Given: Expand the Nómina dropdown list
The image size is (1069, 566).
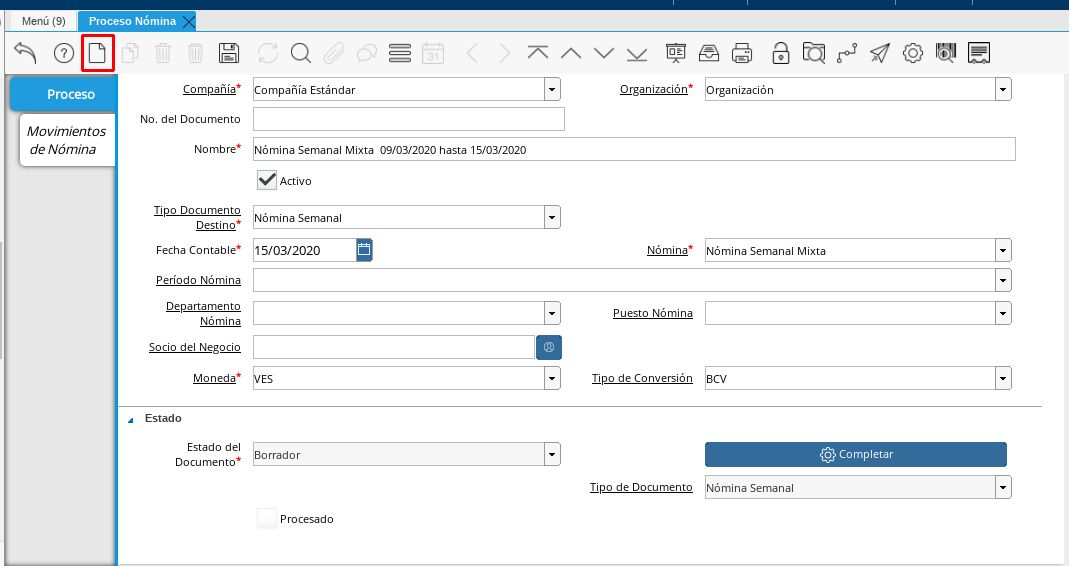Looking at the screenshot, I should tap(1003, 251).
